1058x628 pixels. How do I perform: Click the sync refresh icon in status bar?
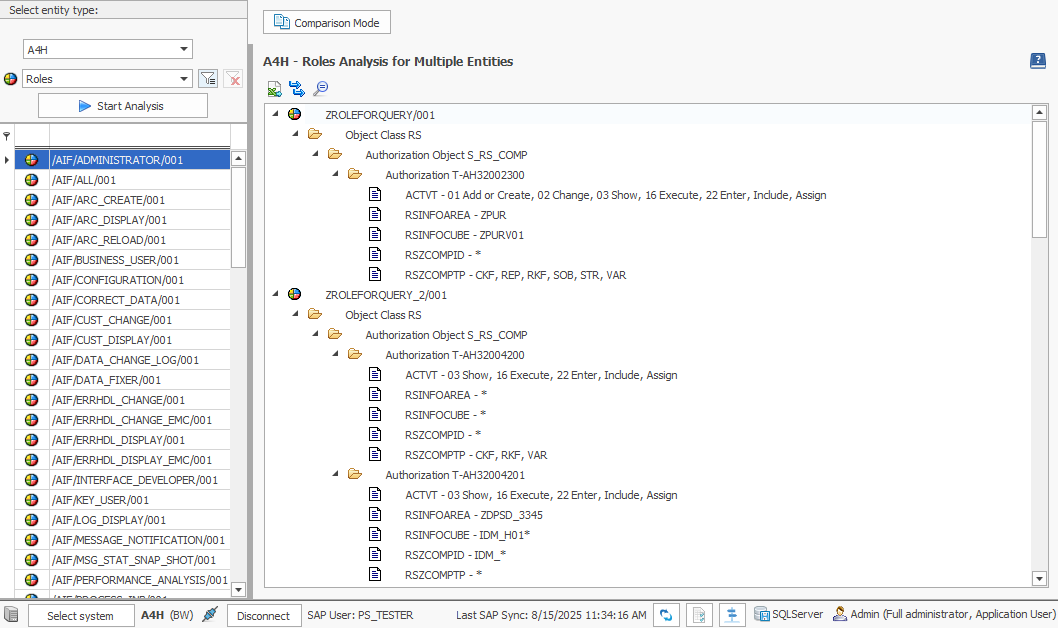(x=667, y=615)
